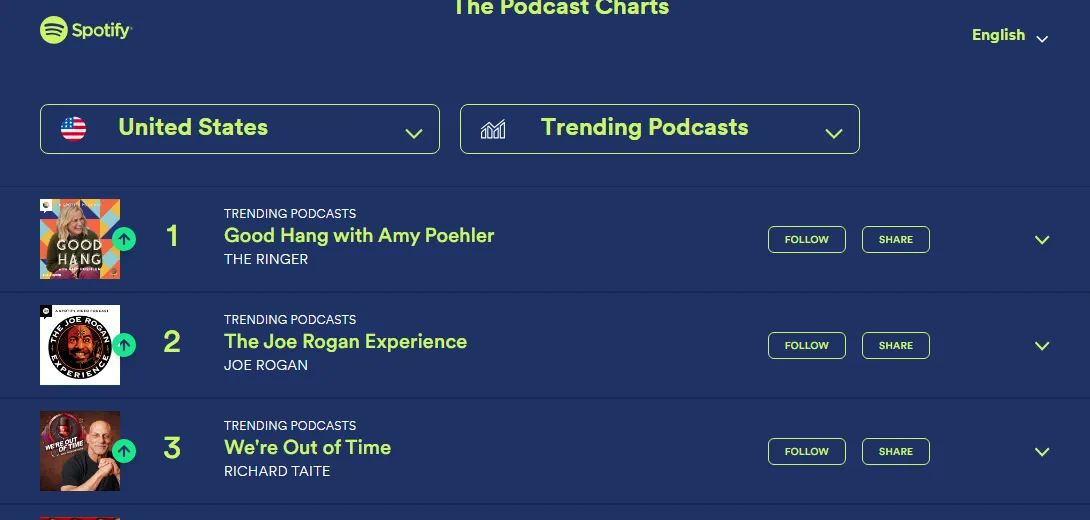This screenshot has width=1090, height=520.
Task: Click THE RINGER publisher text
Action: click(x=266, y=259)
